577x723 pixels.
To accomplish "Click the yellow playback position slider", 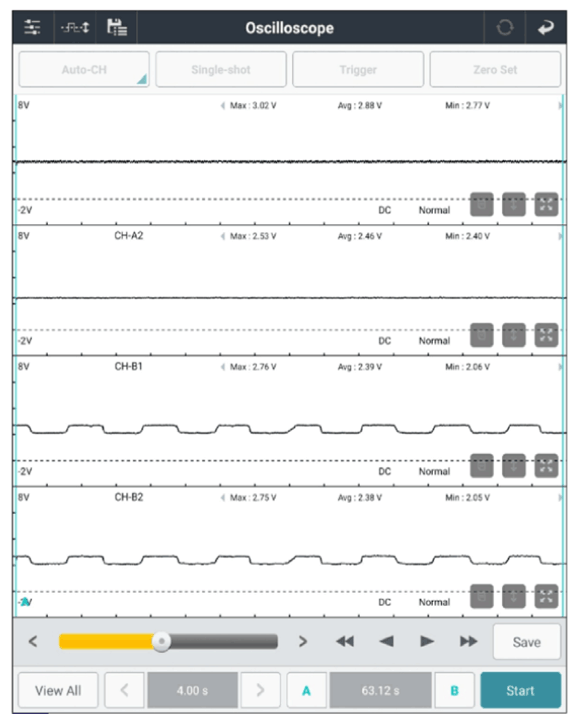I will (x=168, y=641).
